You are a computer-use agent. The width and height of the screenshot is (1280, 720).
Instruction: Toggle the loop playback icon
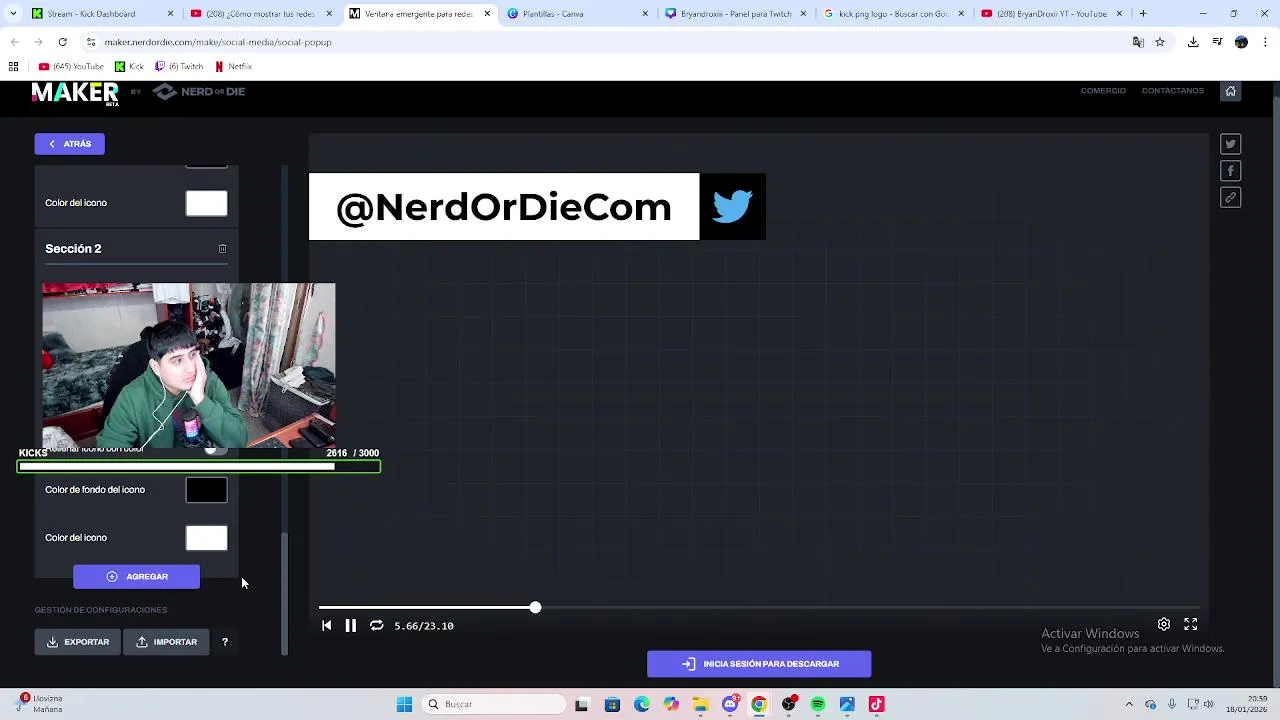coord(376,626)
